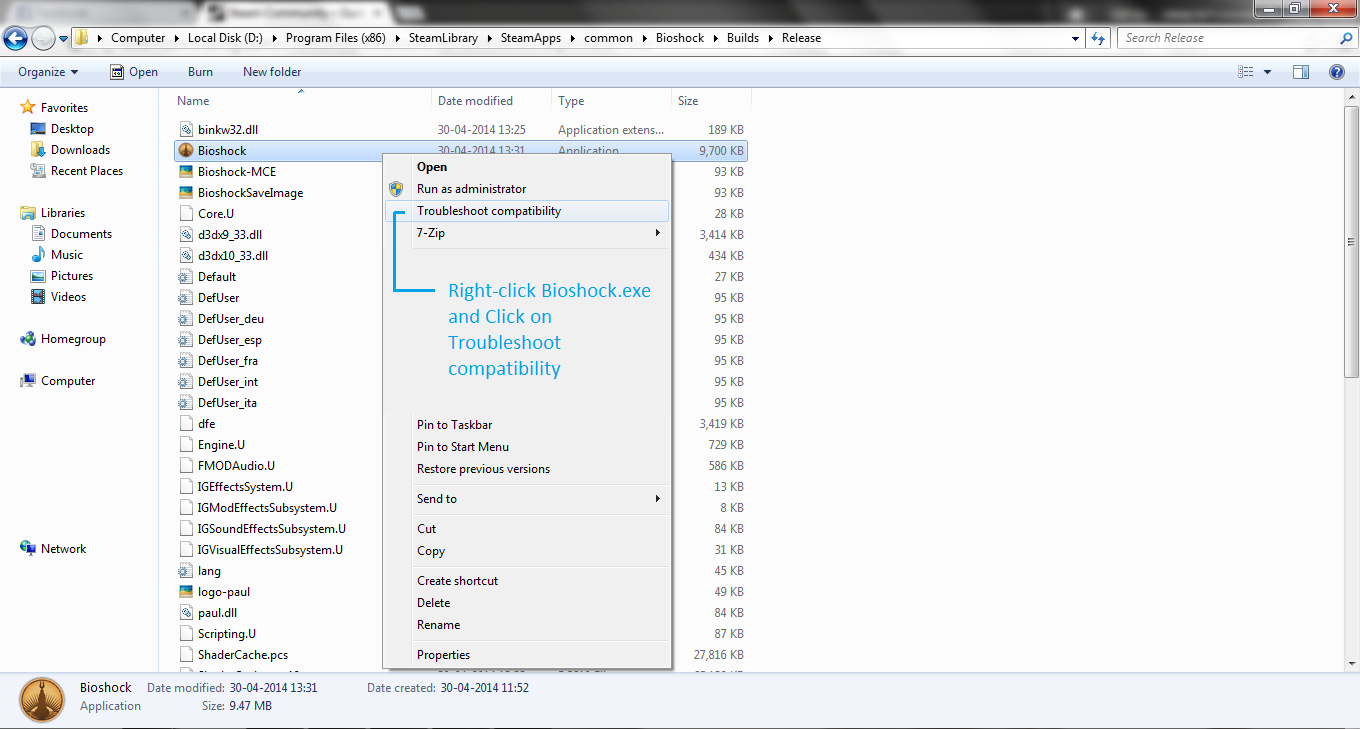Select Homegroup in the navigation pane
This screenshot has height=729, width=1360.
click(x=73, y=339)
